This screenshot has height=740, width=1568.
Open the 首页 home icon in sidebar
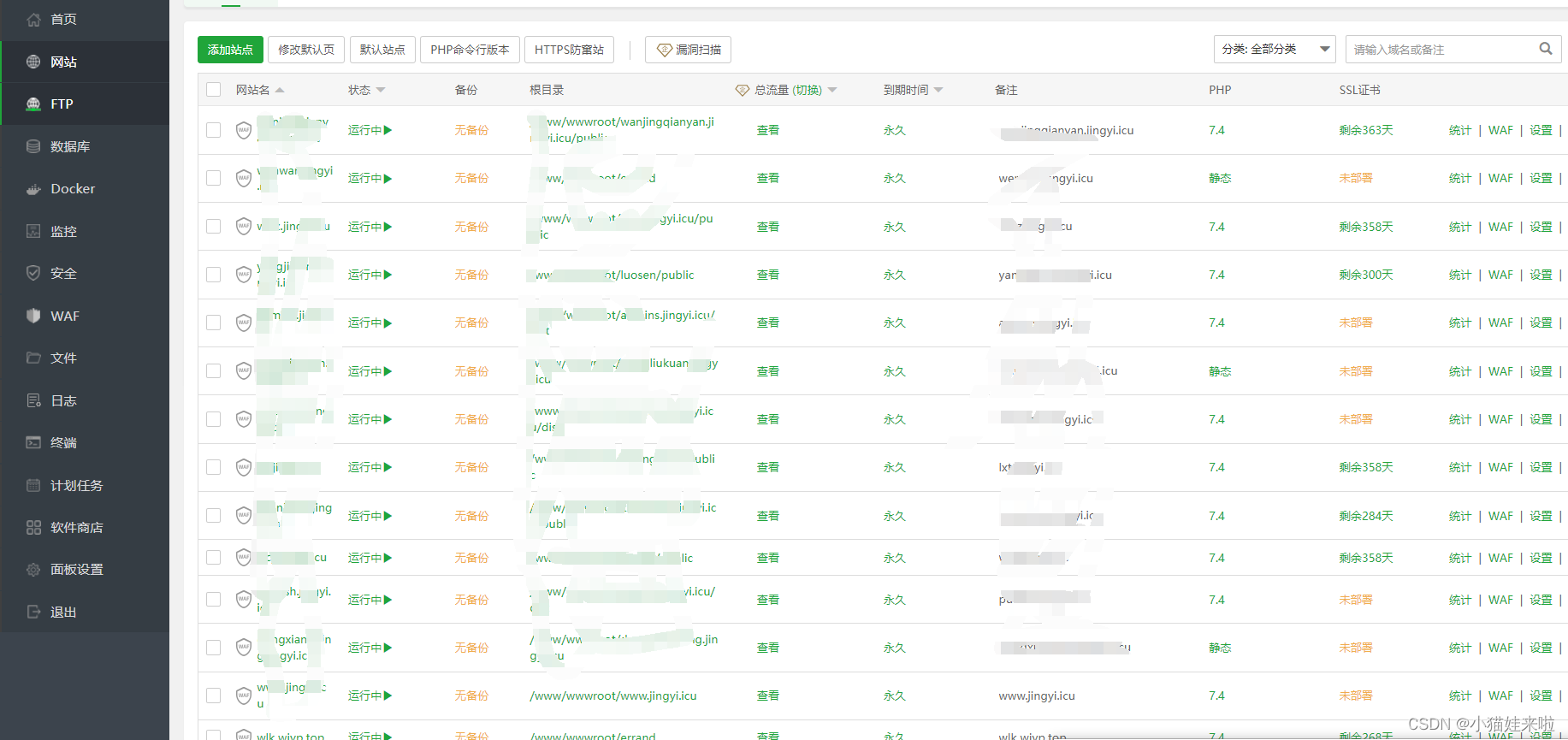click(x=33, y=20)
